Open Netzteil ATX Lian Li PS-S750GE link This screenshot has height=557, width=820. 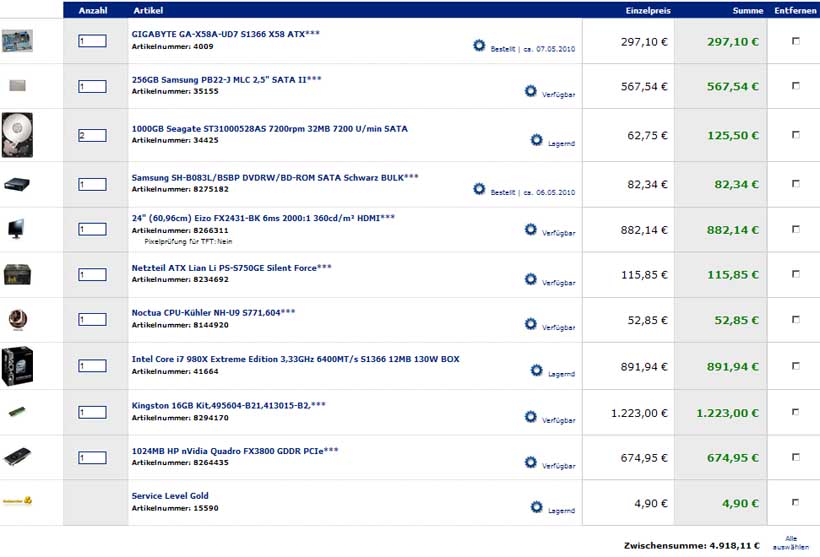tap(231, 268)
